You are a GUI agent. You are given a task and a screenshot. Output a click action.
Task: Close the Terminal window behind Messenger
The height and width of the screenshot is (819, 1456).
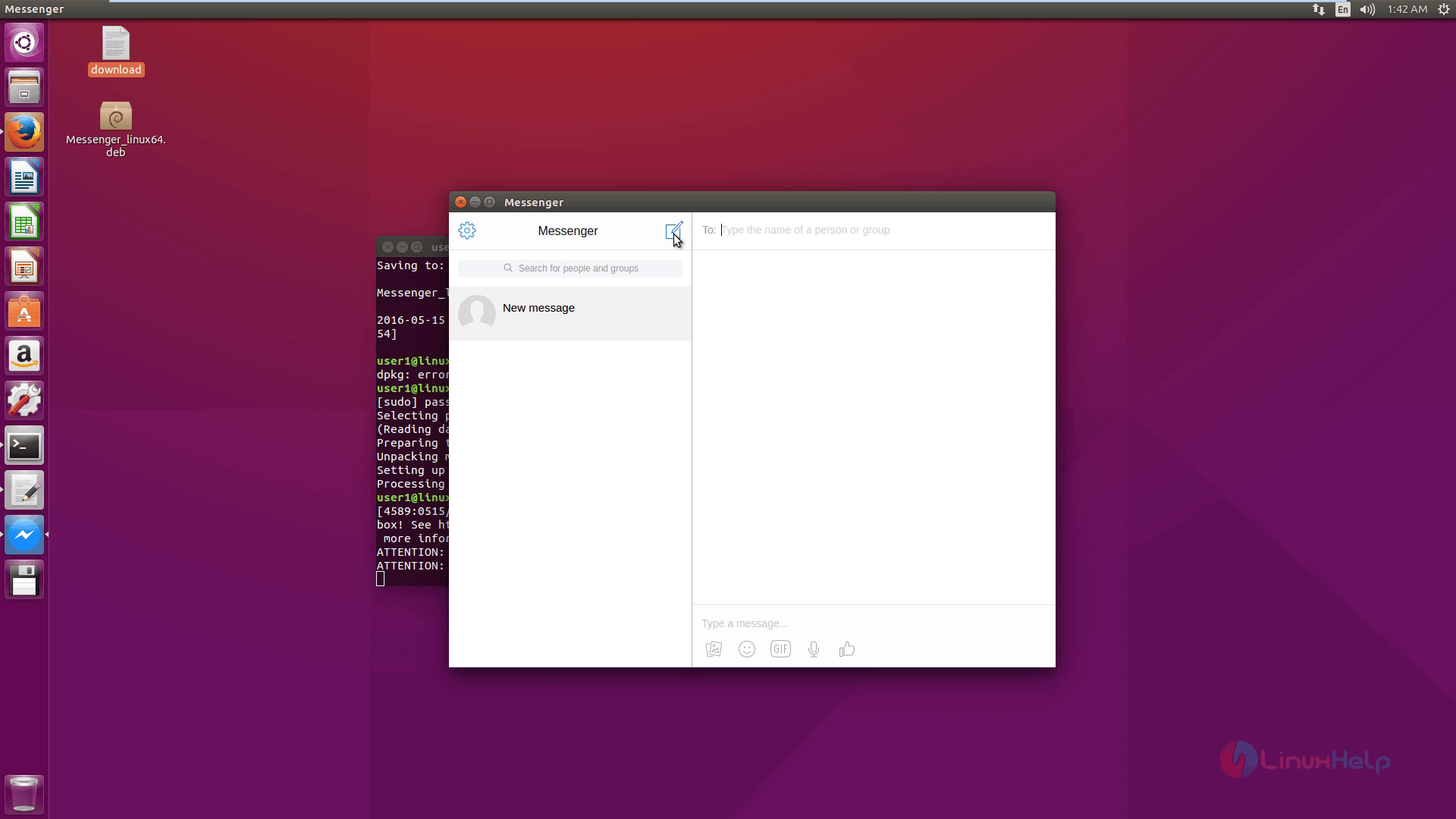[x=388, y=246]
